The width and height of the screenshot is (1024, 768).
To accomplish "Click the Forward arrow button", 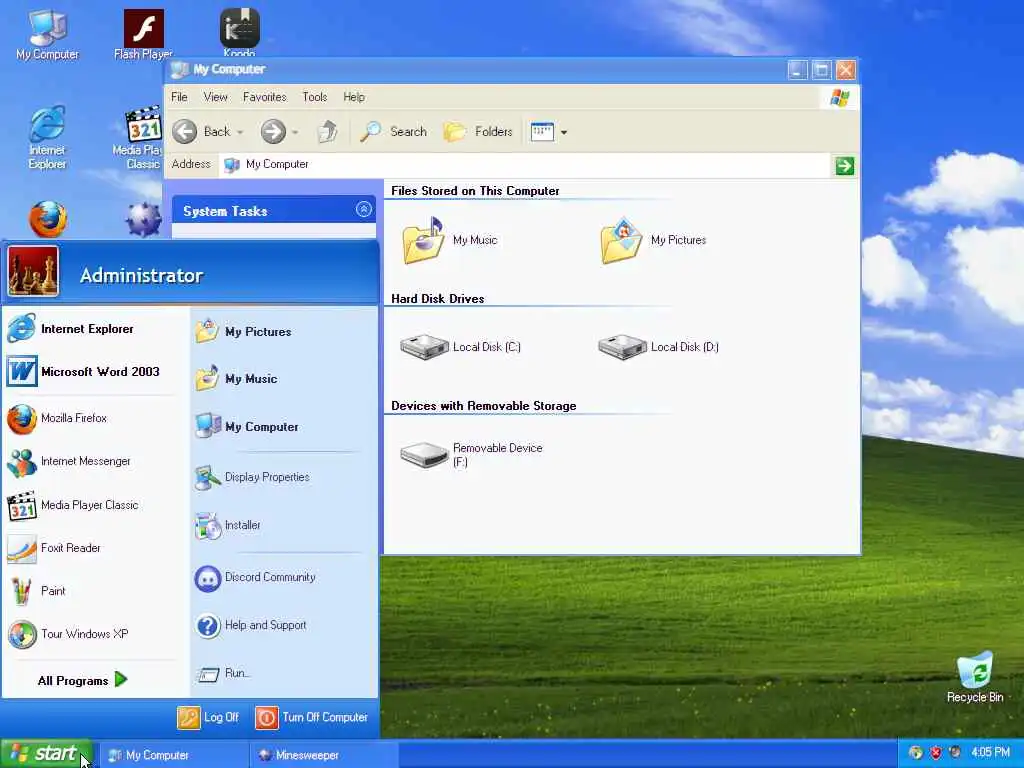I will [x=273, y=132].
